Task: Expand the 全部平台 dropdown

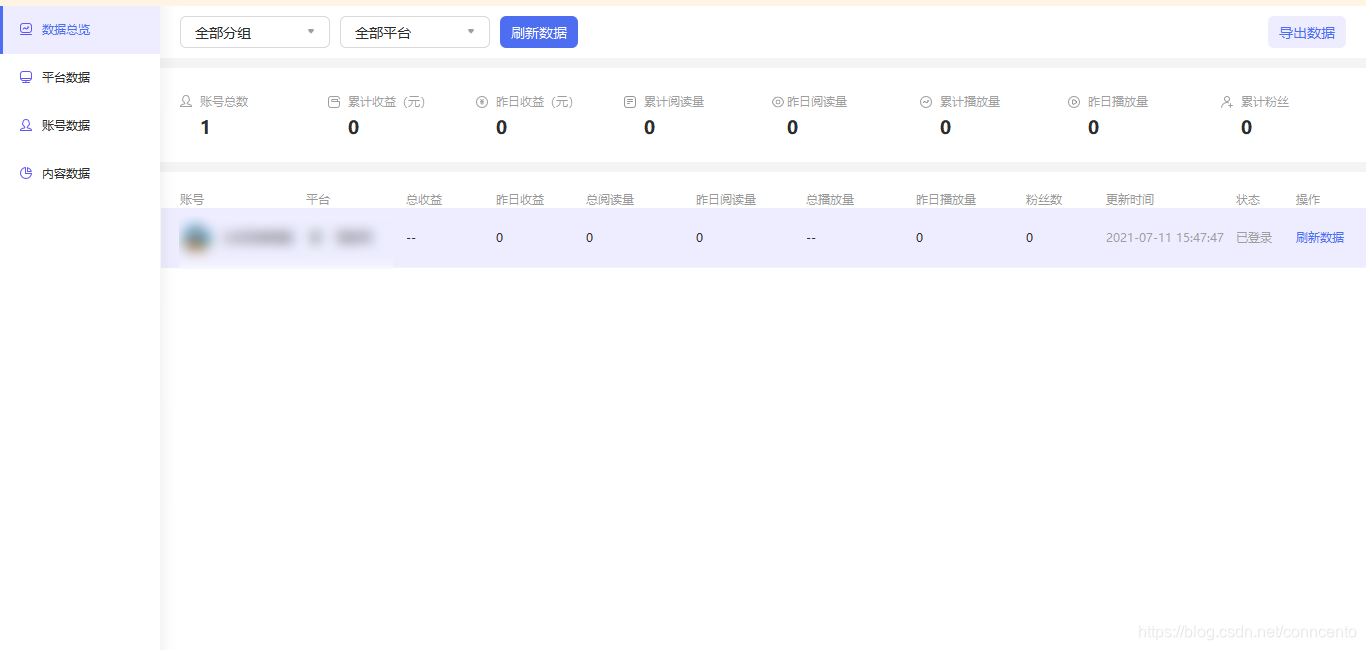Action: [415, 32]
